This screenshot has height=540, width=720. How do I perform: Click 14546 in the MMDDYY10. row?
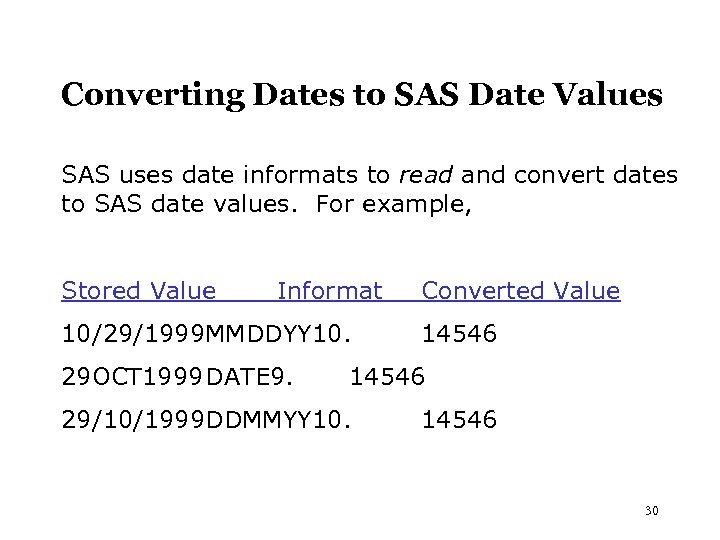click(x=459, y=333)
